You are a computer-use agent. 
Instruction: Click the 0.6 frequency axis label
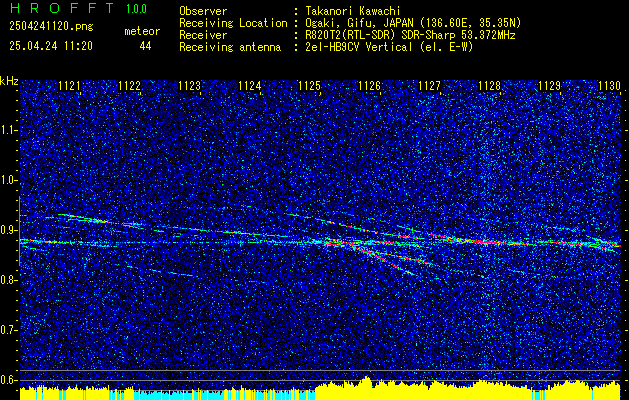pyautogui.click(x=7, y=380)
